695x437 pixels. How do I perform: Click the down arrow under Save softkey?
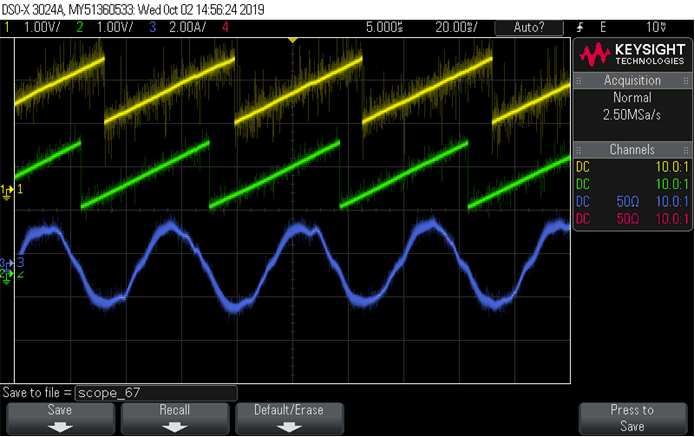pyautogui.click(x=62, y=426)
